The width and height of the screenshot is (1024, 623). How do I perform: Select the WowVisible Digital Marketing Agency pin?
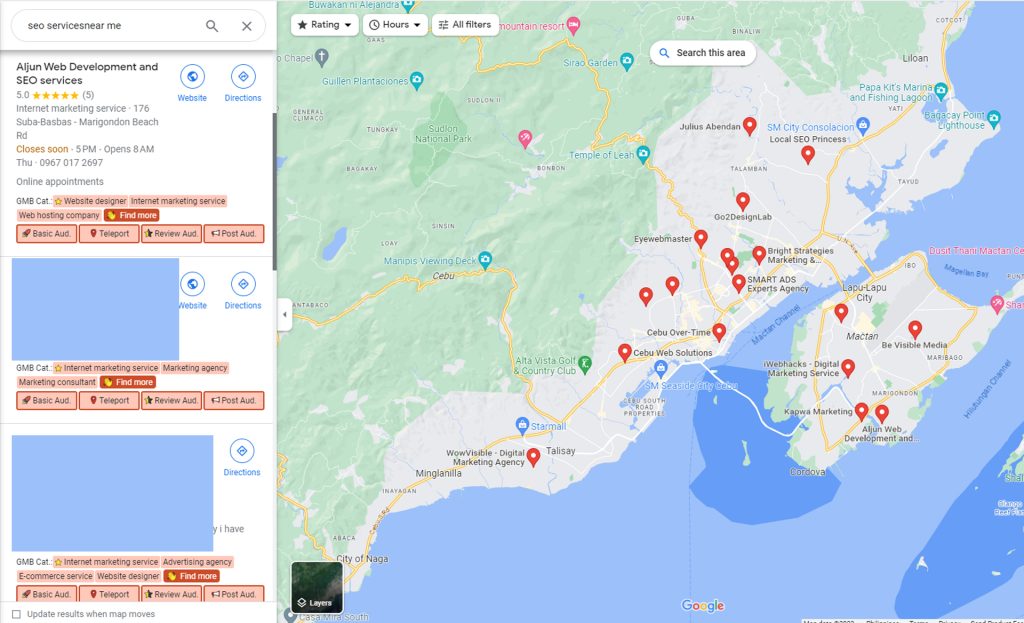pos(534,456)
